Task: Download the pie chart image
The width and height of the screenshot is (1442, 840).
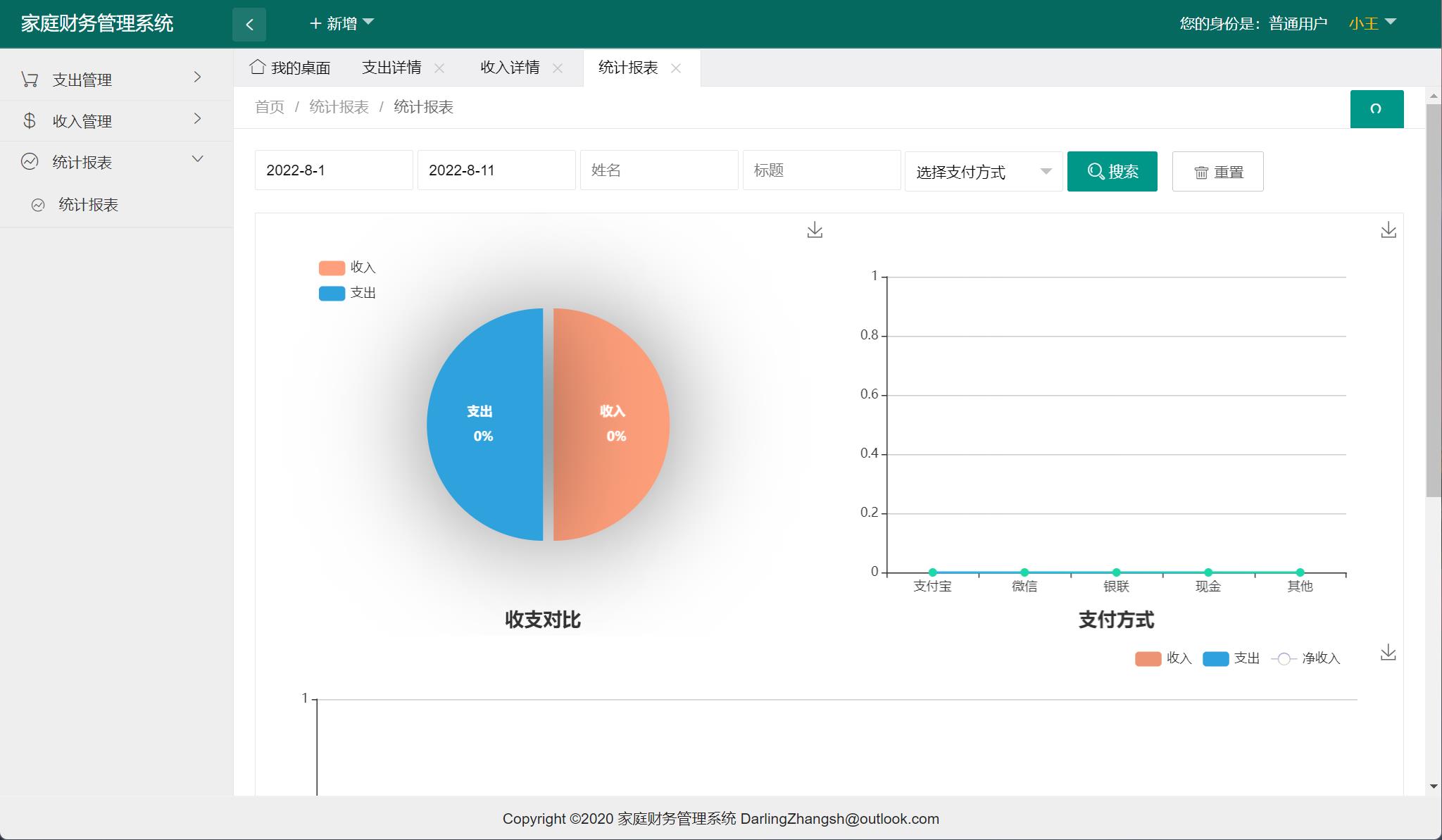Action: (x=815, y=230)
